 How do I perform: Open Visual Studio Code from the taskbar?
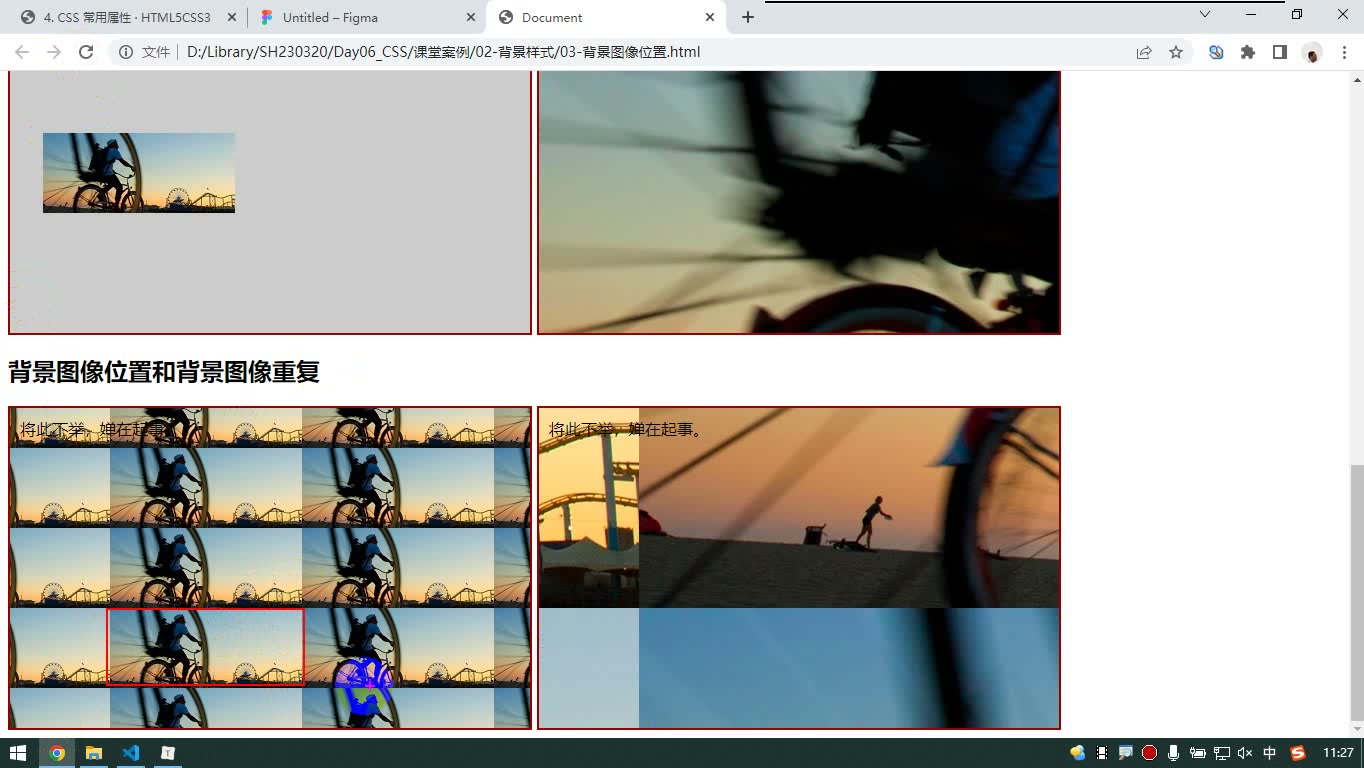131,753
